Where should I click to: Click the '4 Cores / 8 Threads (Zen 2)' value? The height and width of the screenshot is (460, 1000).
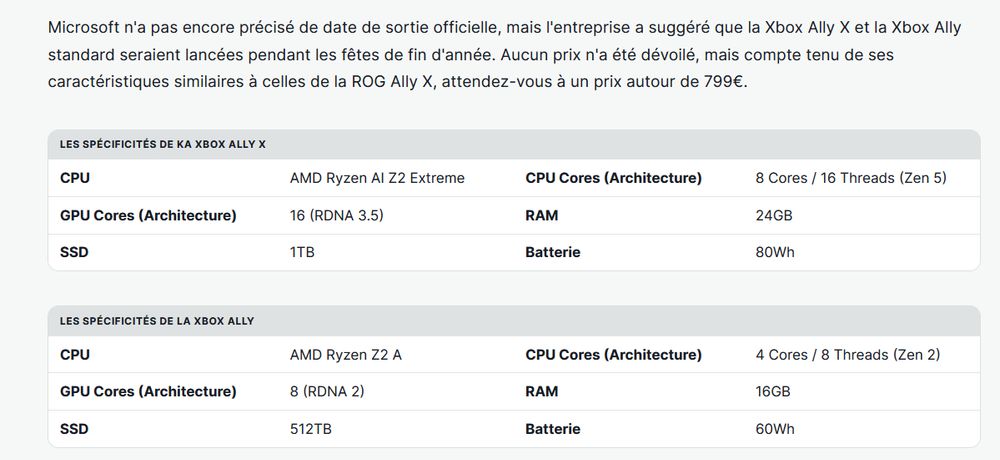point(847,354)
